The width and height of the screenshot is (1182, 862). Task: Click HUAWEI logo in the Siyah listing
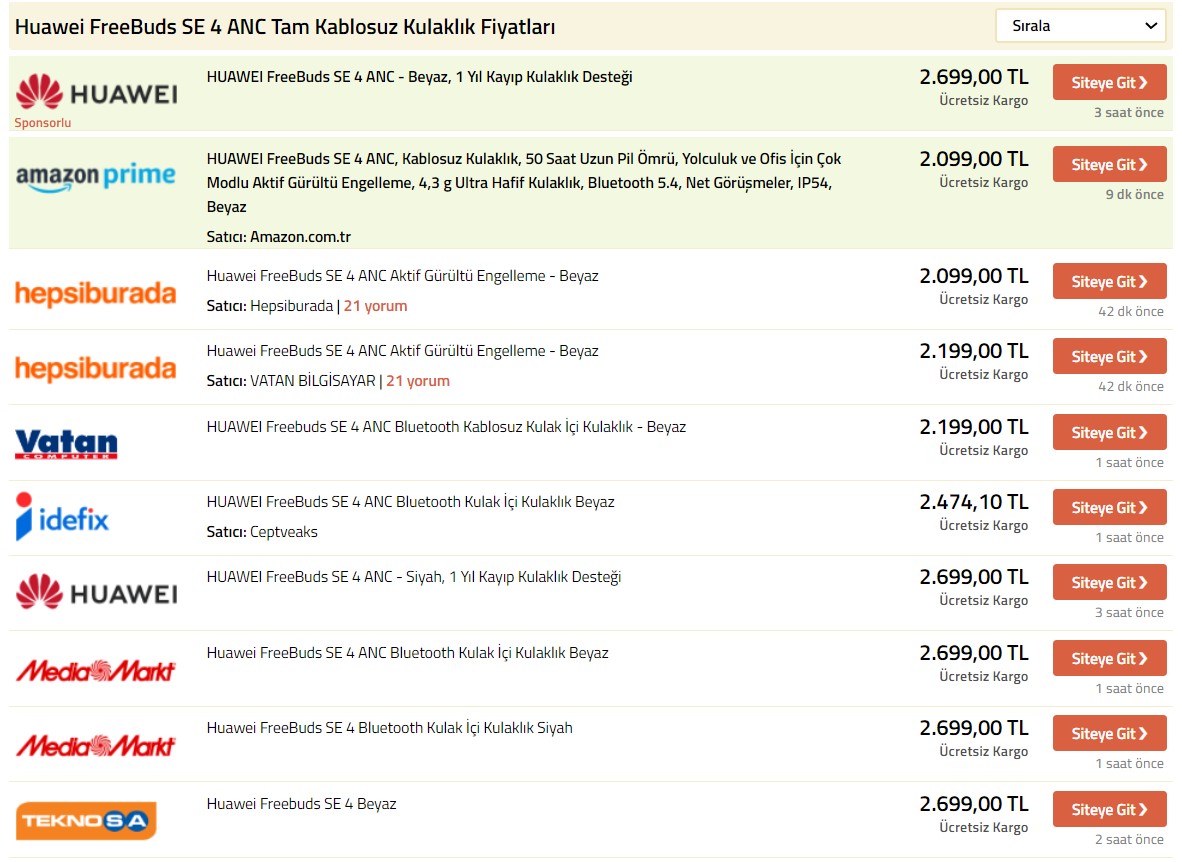click(96, 592)
